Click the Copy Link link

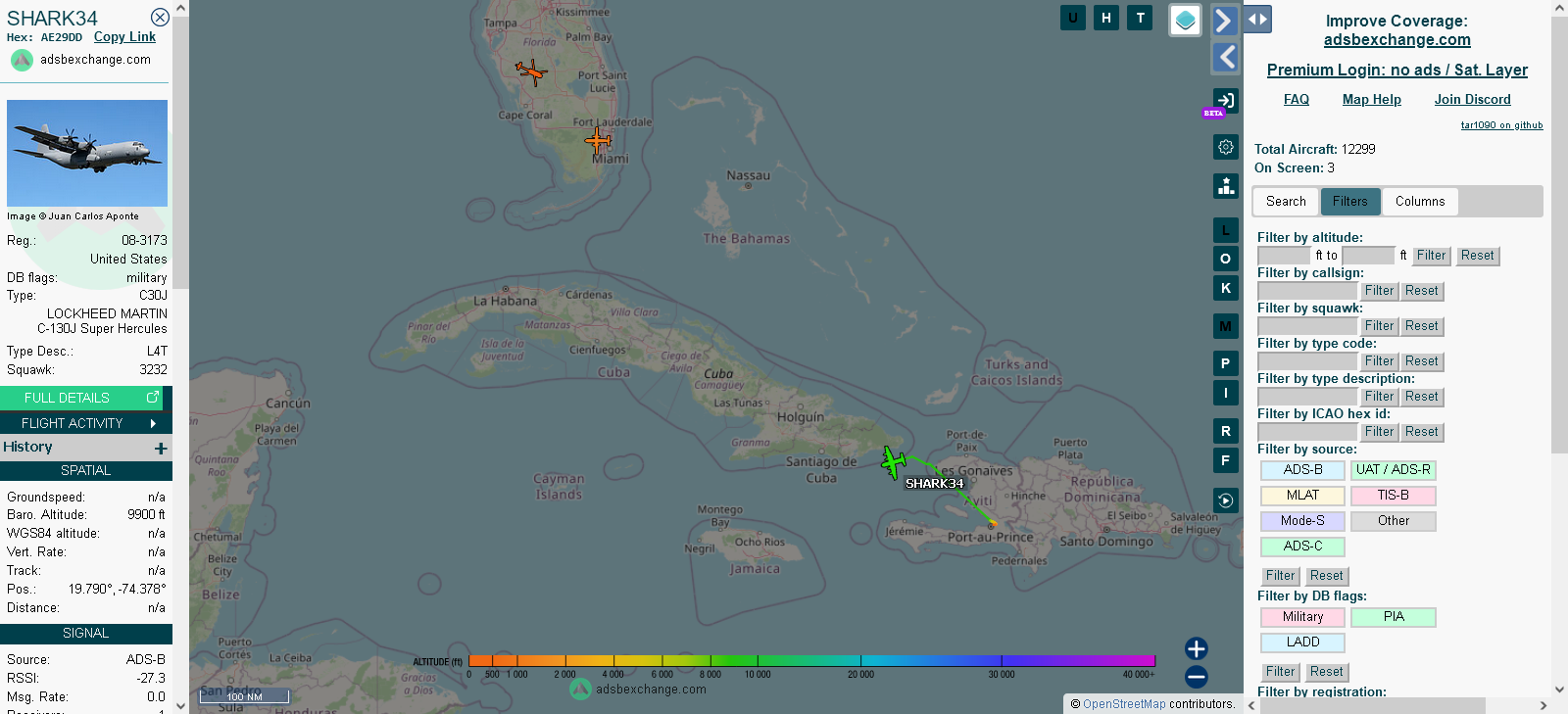(124, 37)
